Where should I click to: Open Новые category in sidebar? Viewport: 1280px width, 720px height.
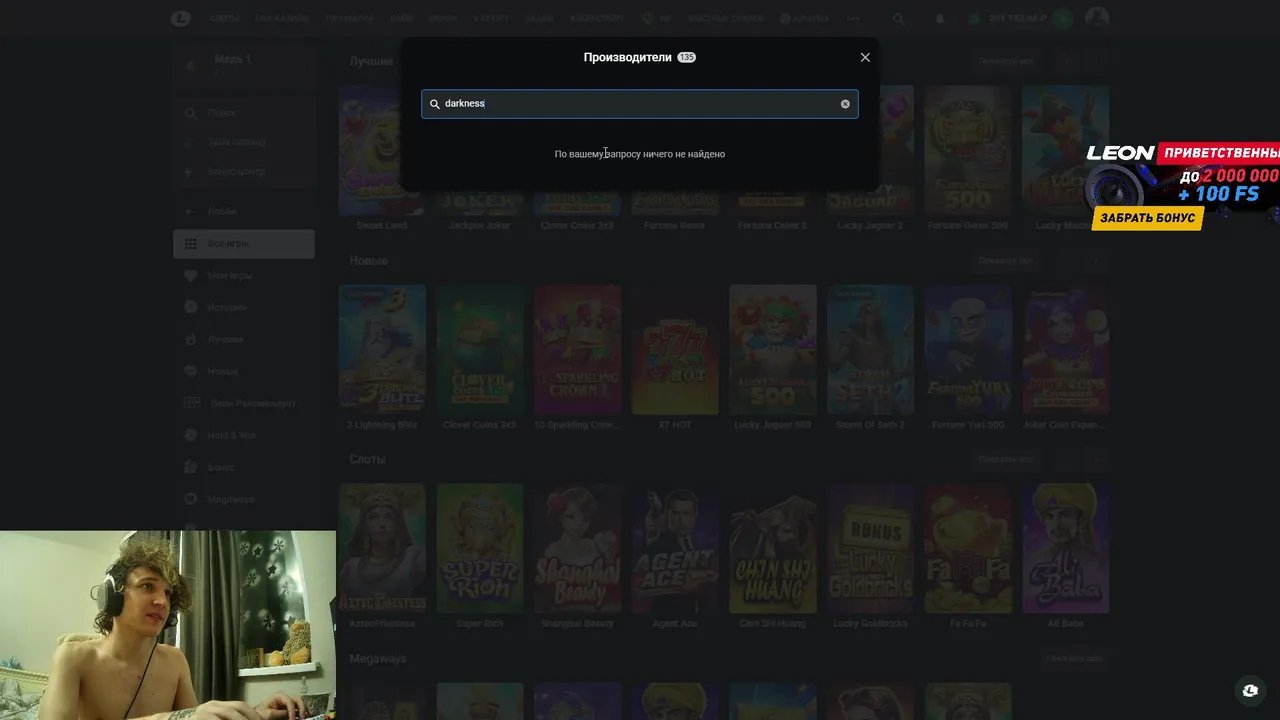pos(244,371)
